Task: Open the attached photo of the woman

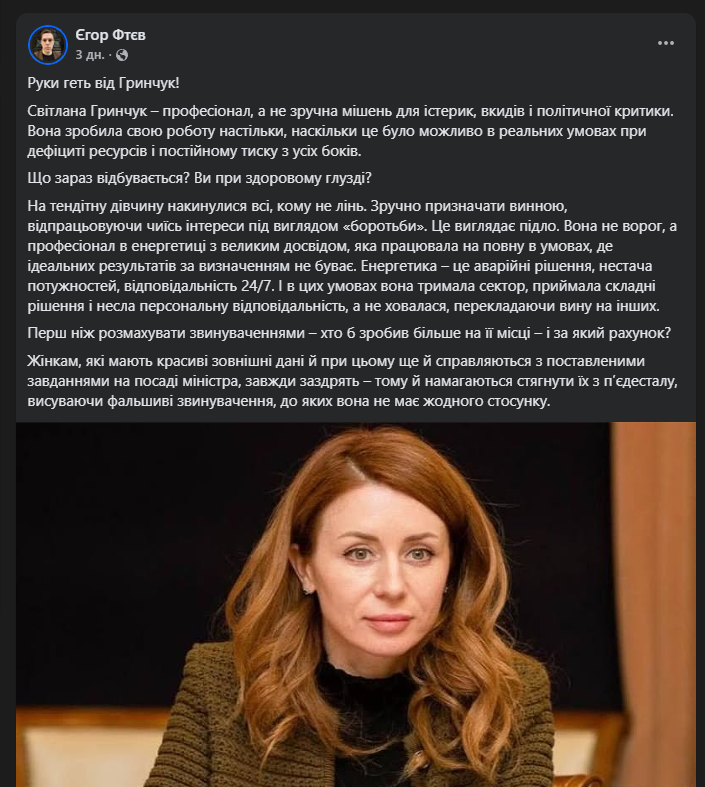Action: click(356, 604)
